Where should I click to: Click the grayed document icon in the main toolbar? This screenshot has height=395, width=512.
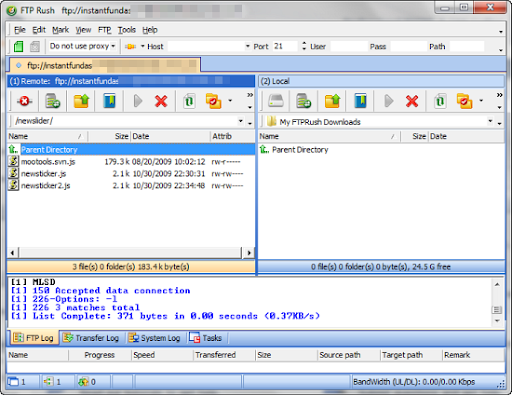click(x=35, y=46)
